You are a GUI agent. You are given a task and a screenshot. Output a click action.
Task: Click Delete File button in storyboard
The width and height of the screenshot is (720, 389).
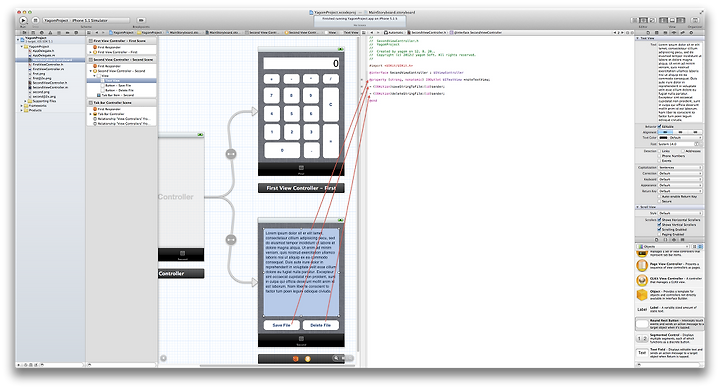click(321, 325)
